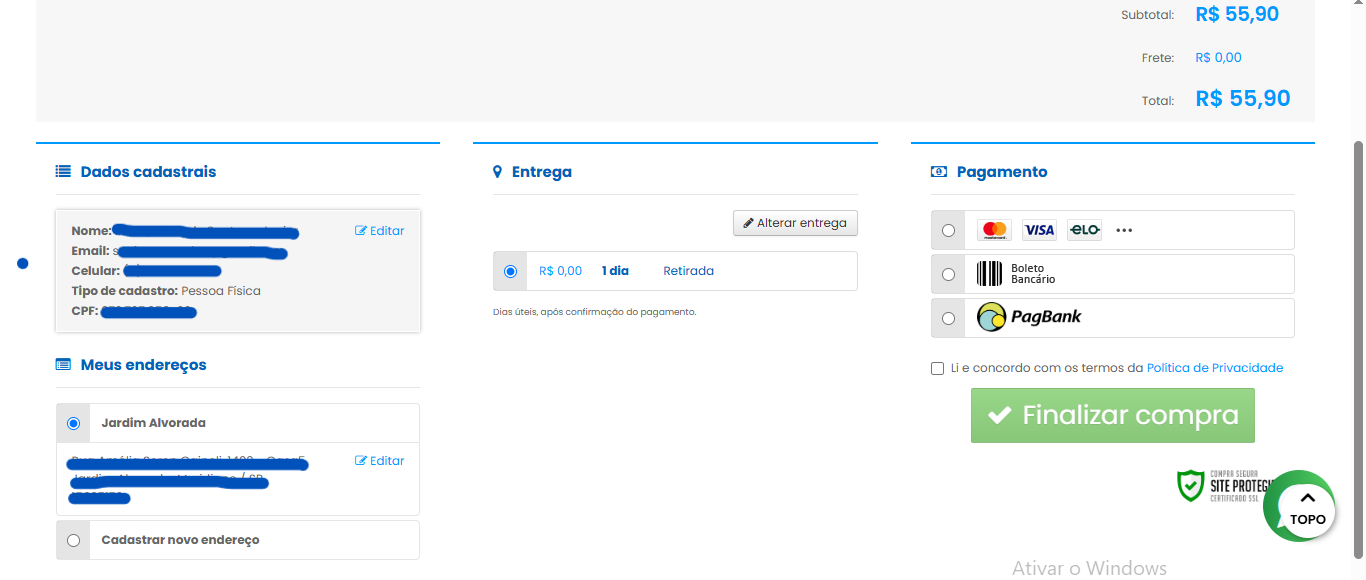Click the PagBank logo

[1029, 318]
